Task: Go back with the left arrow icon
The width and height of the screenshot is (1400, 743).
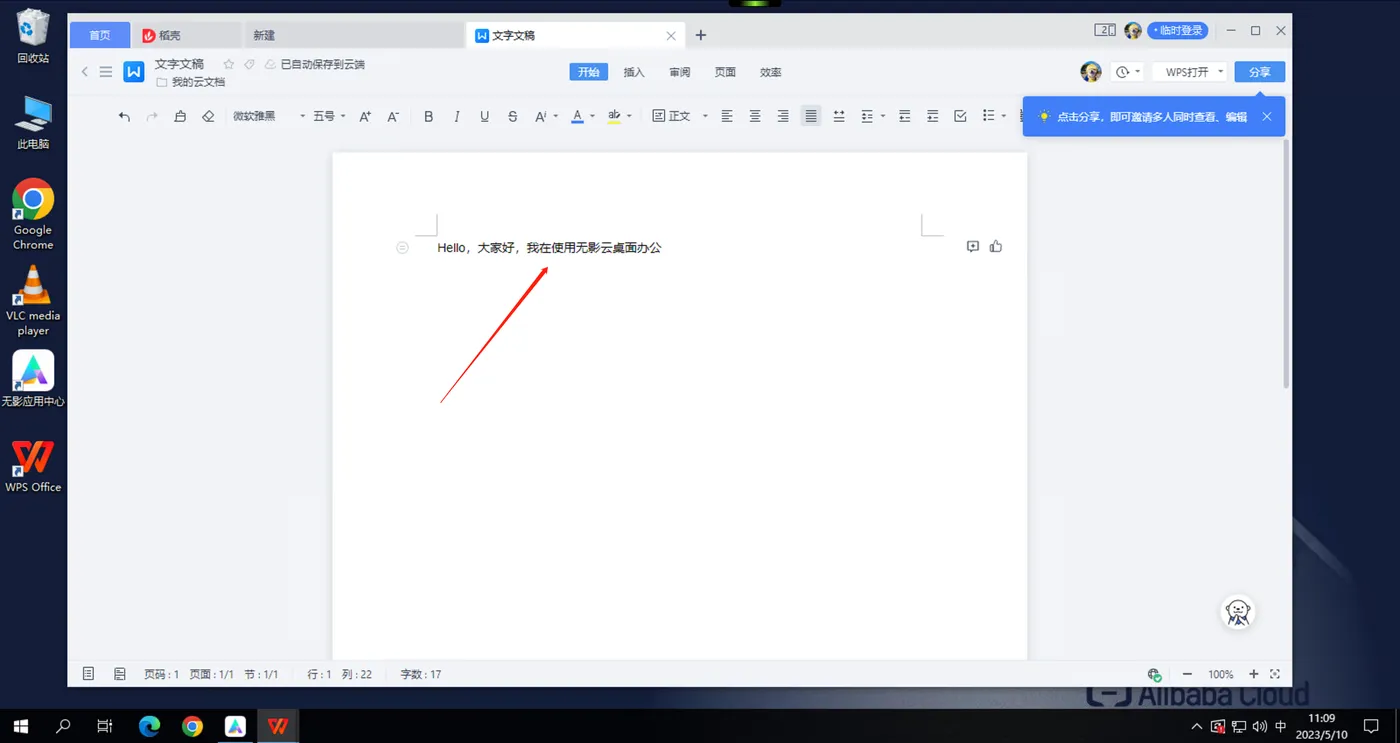Action: [85, 71]
